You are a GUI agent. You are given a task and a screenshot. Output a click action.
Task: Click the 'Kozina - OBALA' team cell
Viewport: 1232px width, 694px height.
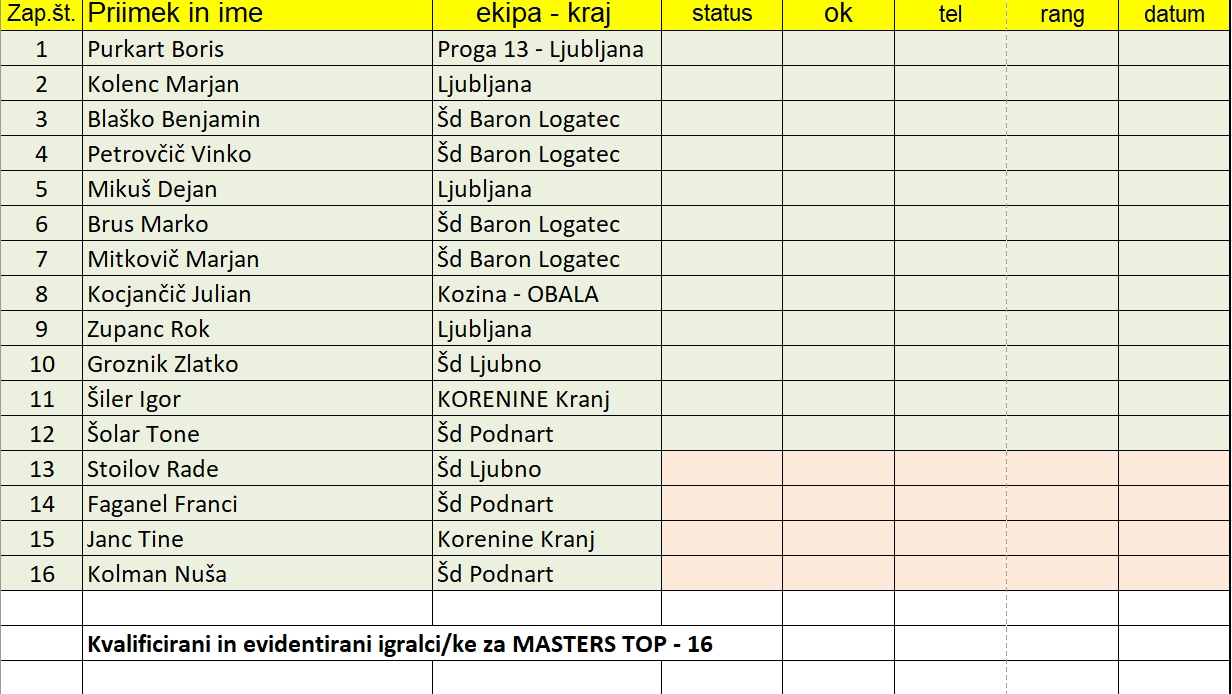(x=547, y=294)
